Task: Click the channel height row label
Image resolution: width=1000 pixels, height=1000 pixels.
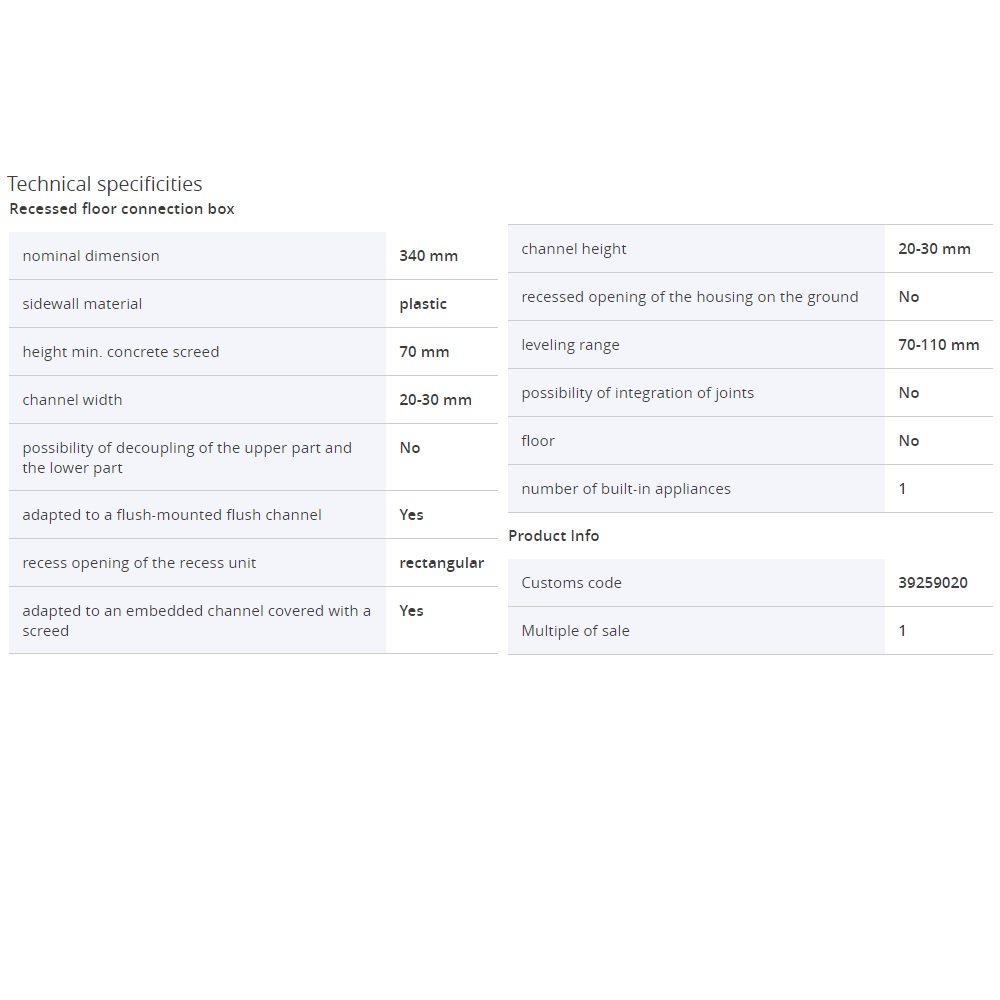Action: tap(574, 249)
